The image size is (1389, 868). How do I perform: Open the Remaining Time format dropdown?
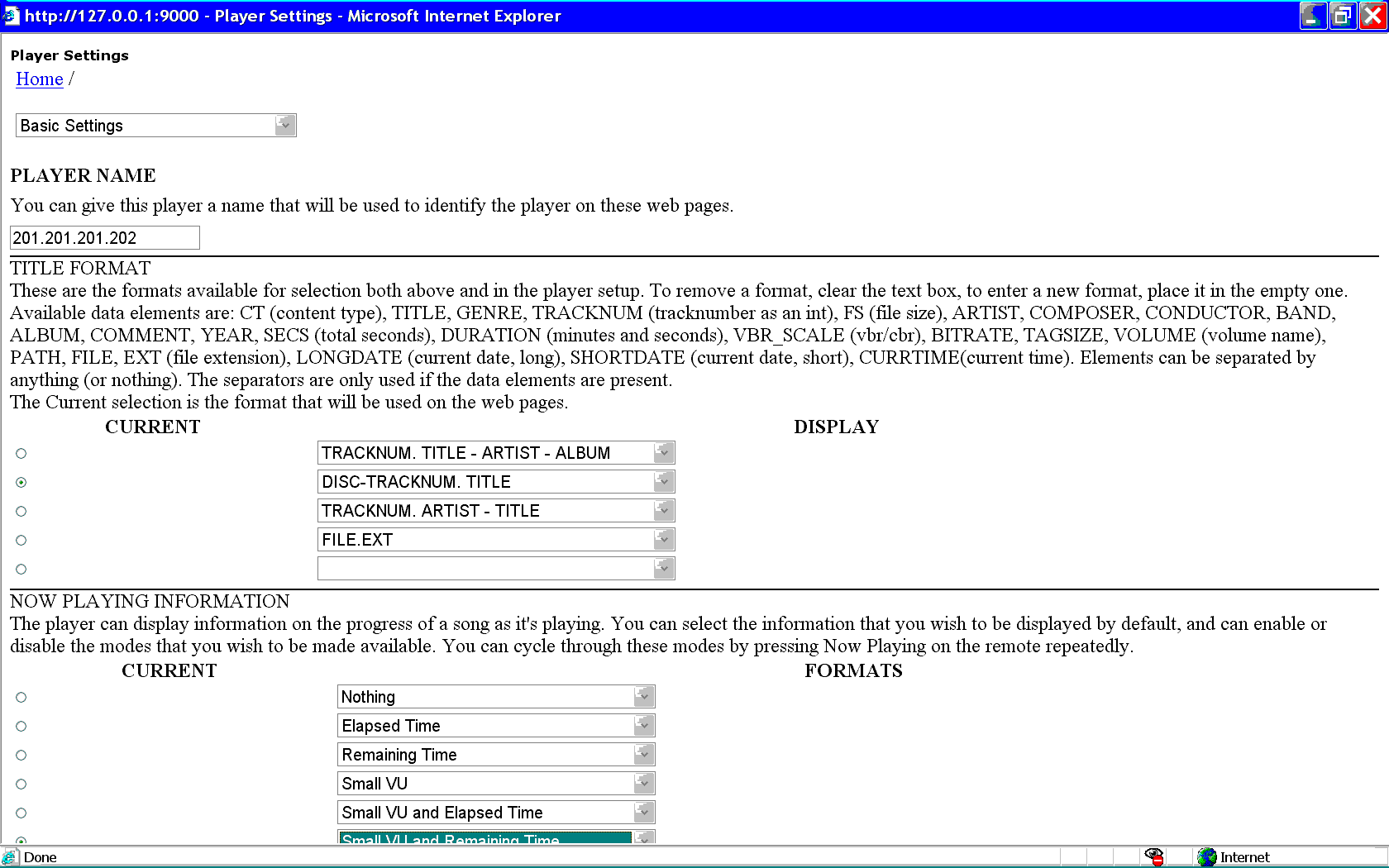tap(643, 755)
